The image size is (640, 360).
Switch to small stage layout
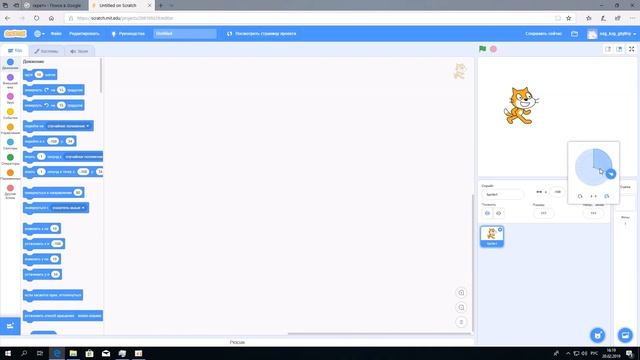[608, 49]
